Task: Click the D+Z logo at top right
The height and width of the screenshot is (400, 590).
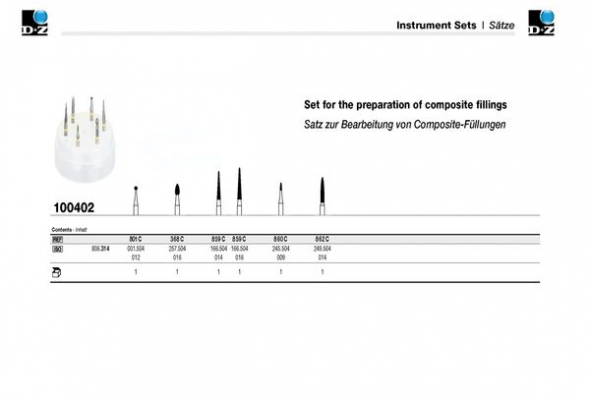Action: click(x=541, y=23)
